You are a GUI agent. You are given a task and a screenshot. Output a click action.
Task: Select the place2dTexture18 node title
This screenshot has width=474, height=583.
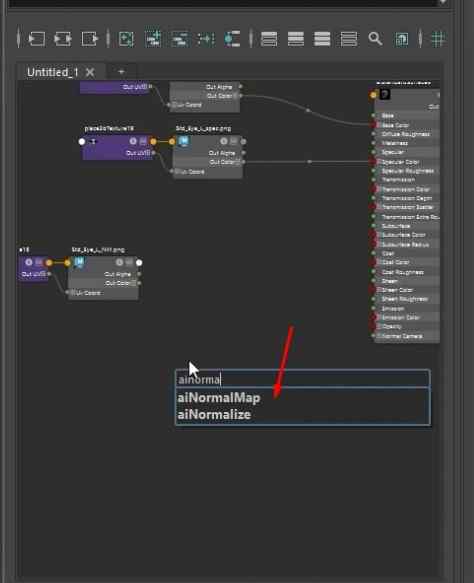tap(109, 129)
